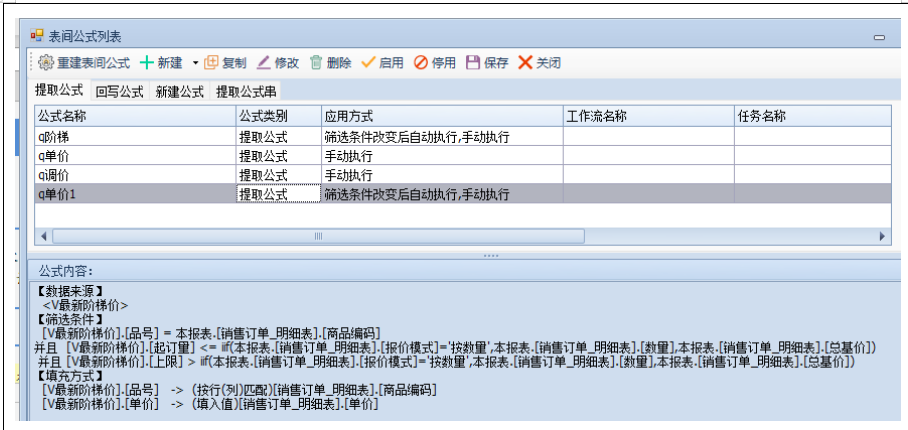Click the horizontal scrollbar right arrow
Viewport: 908px width, 430px height.
tap(882, 236)
